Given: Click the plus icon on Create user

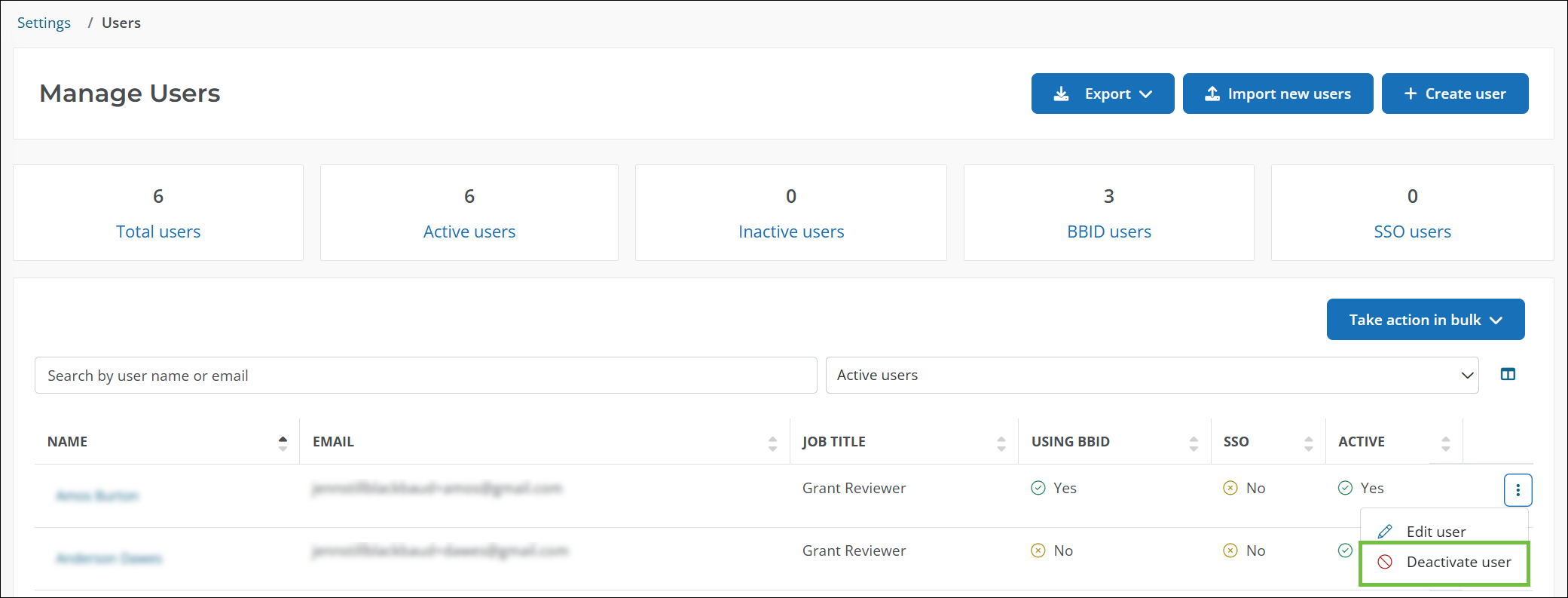Looking at the screenshot, I should [1411, 94].
